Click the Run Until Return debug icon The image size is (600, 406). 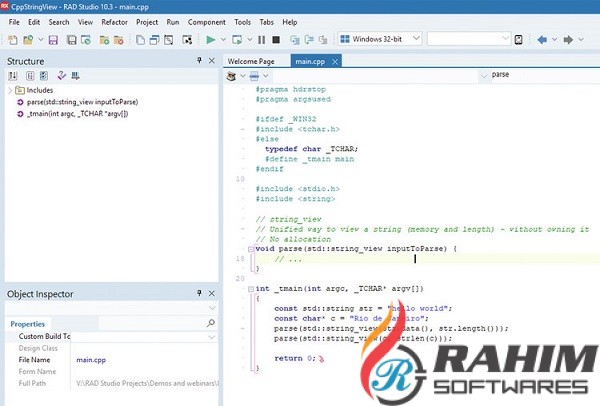tap(323, 39)
